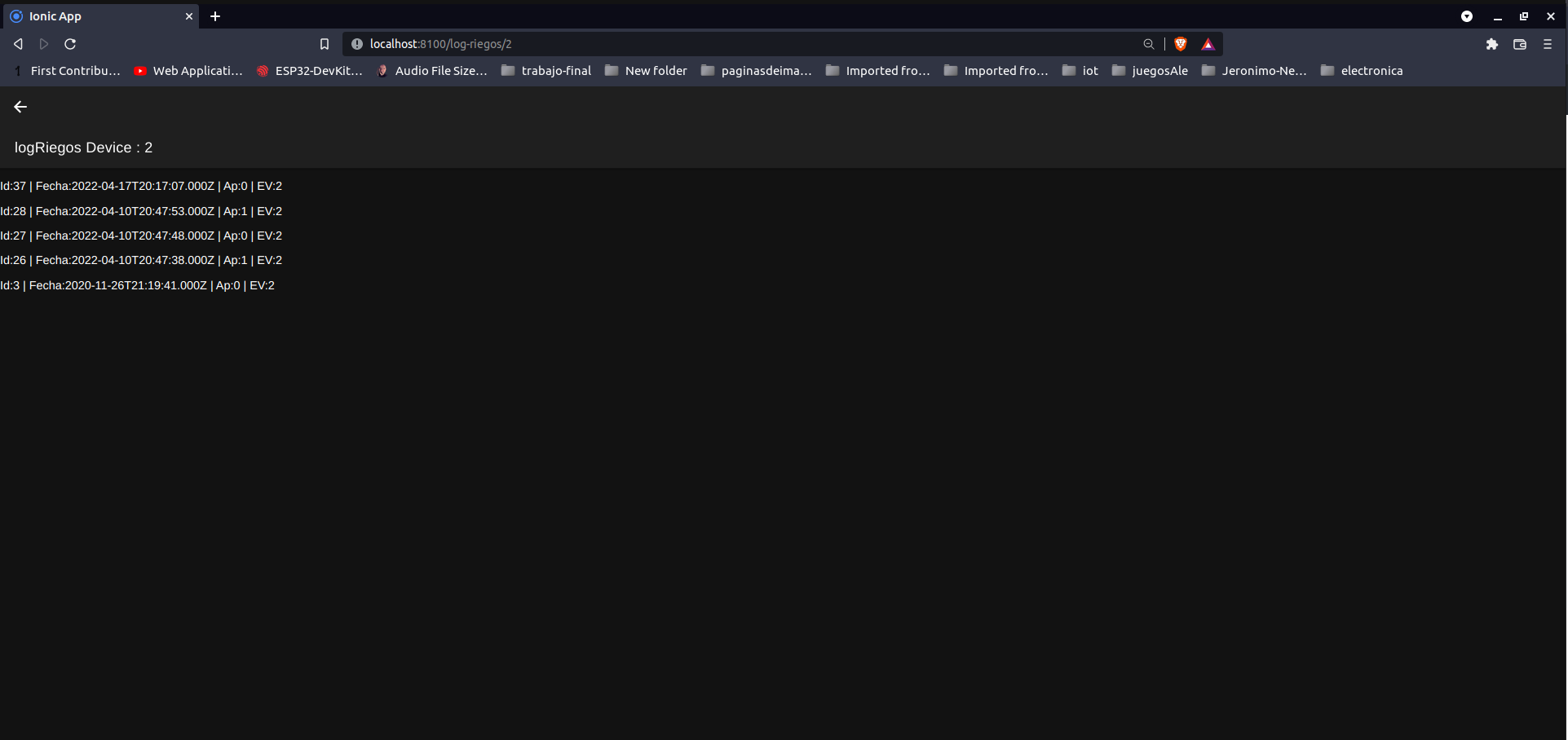Open Web Applicati... YouTube bookmark
Screen dimensions: 1568x740
(188, 71)
